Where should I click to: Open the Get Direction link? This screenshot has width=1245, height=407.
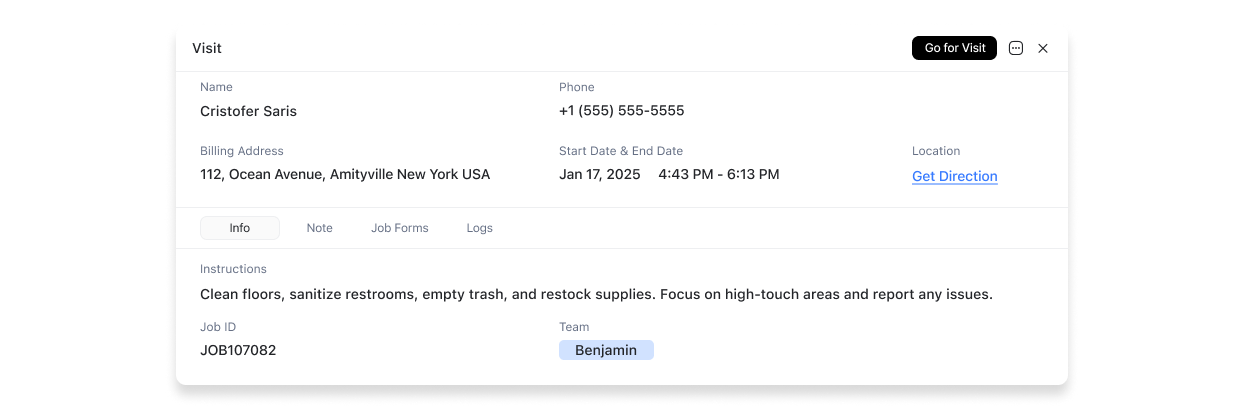tap(955, 176)
